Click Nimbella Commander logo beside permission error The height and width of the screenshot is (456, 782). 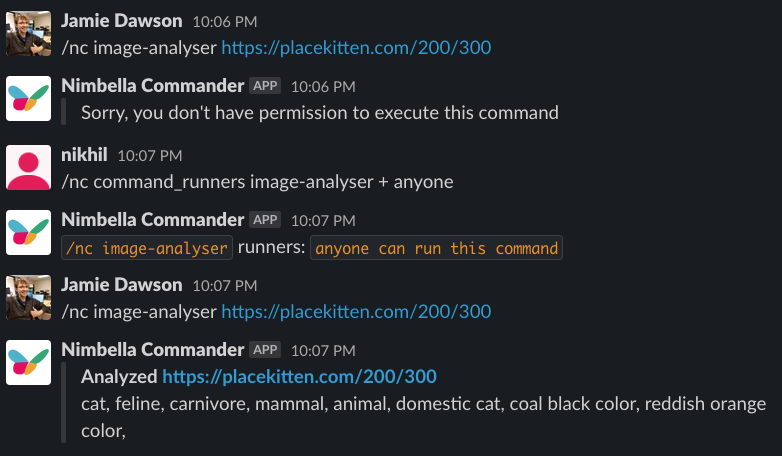28,98
